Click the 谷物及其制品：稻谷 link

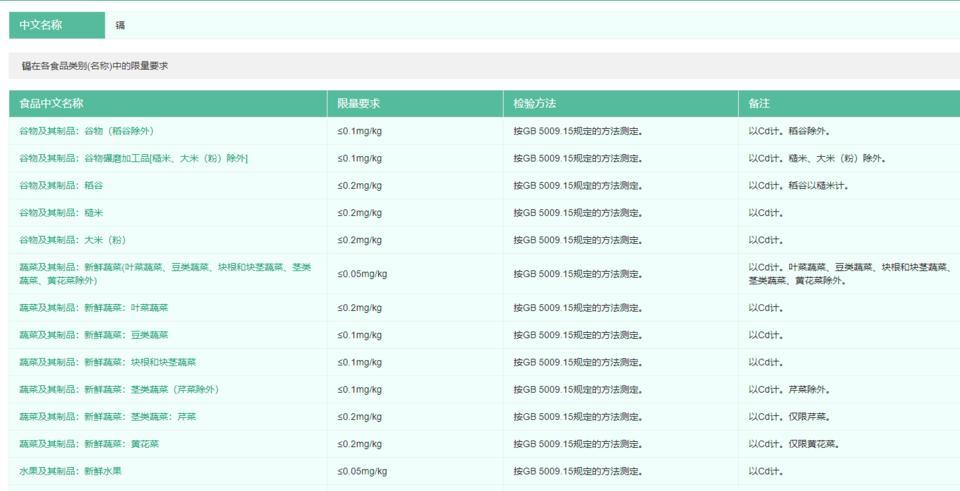(61, 185)
